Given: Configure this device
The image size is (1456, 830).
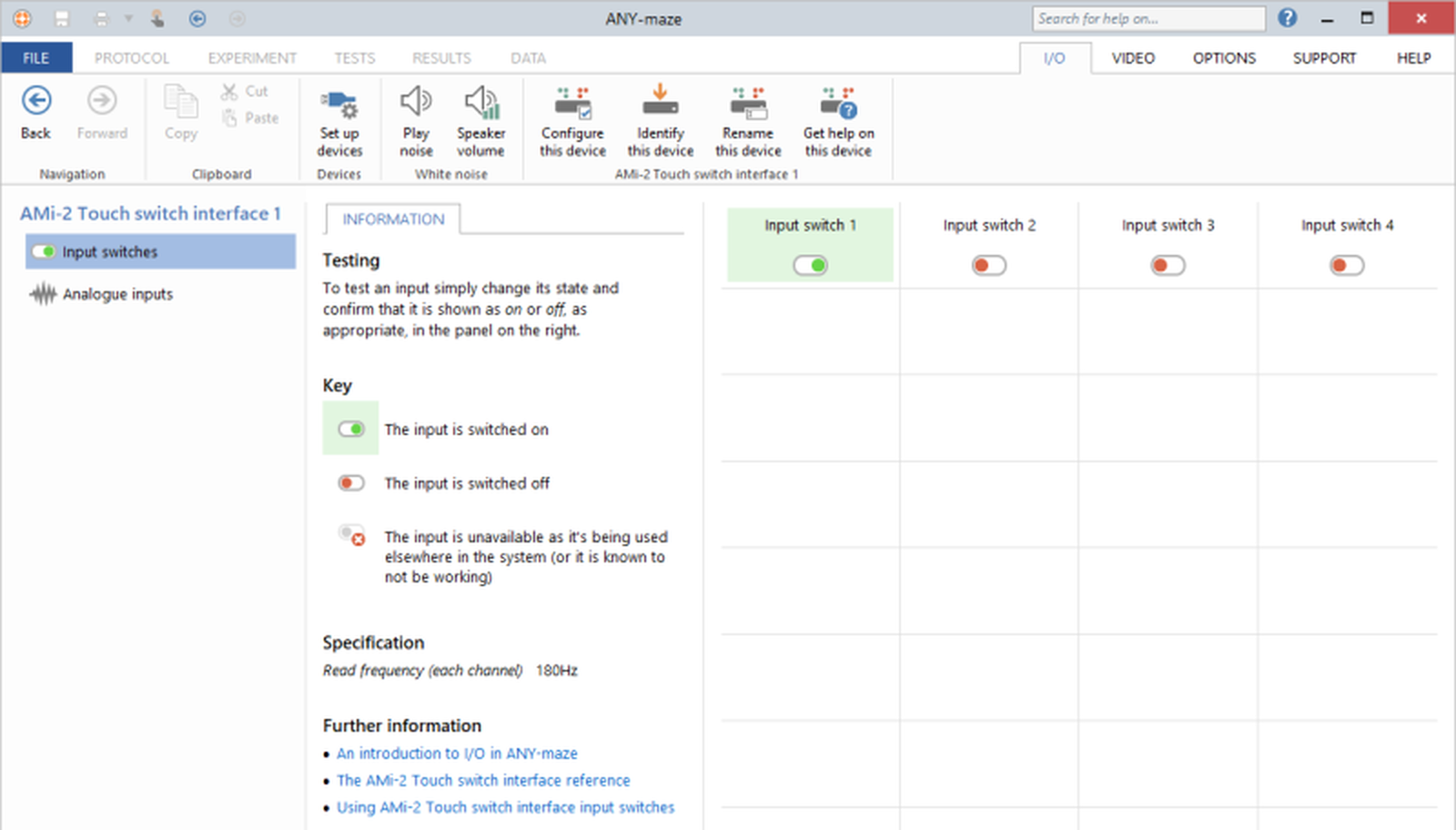Looking at the screenshot, I should 572,121.
